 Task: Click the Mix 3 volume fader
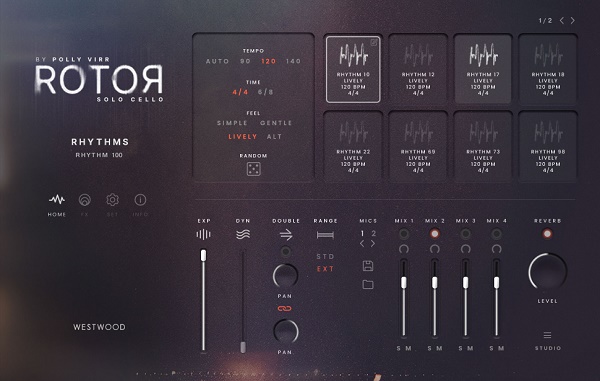[466, 283]
